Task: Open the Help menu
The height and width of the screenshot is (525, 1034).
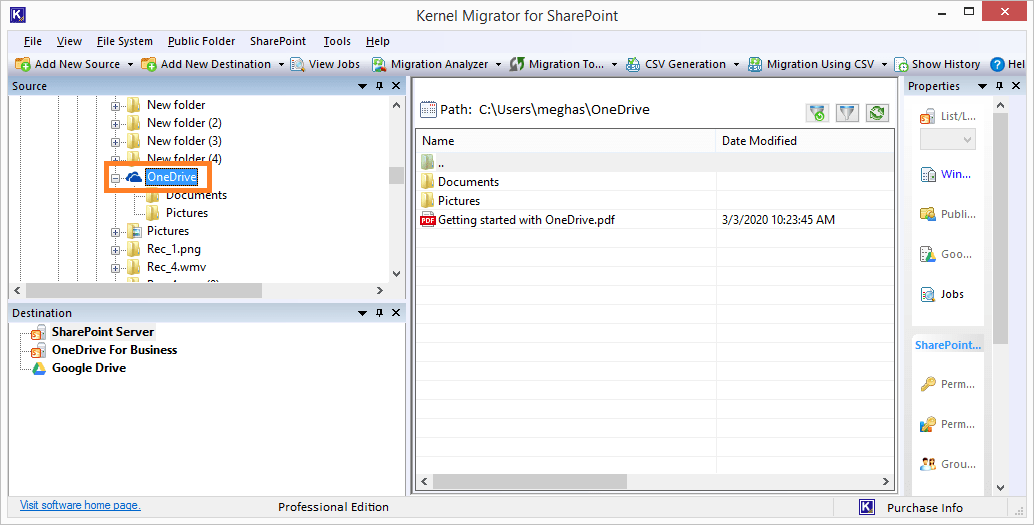Action: coord(378,41)
